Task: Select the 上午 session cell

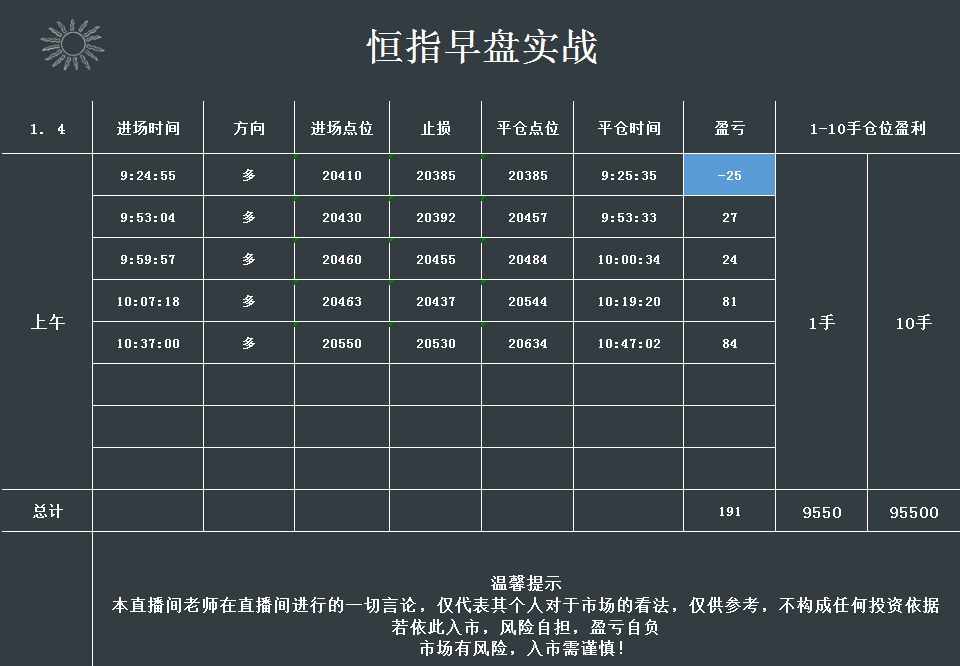Action: tap(48, 322)
